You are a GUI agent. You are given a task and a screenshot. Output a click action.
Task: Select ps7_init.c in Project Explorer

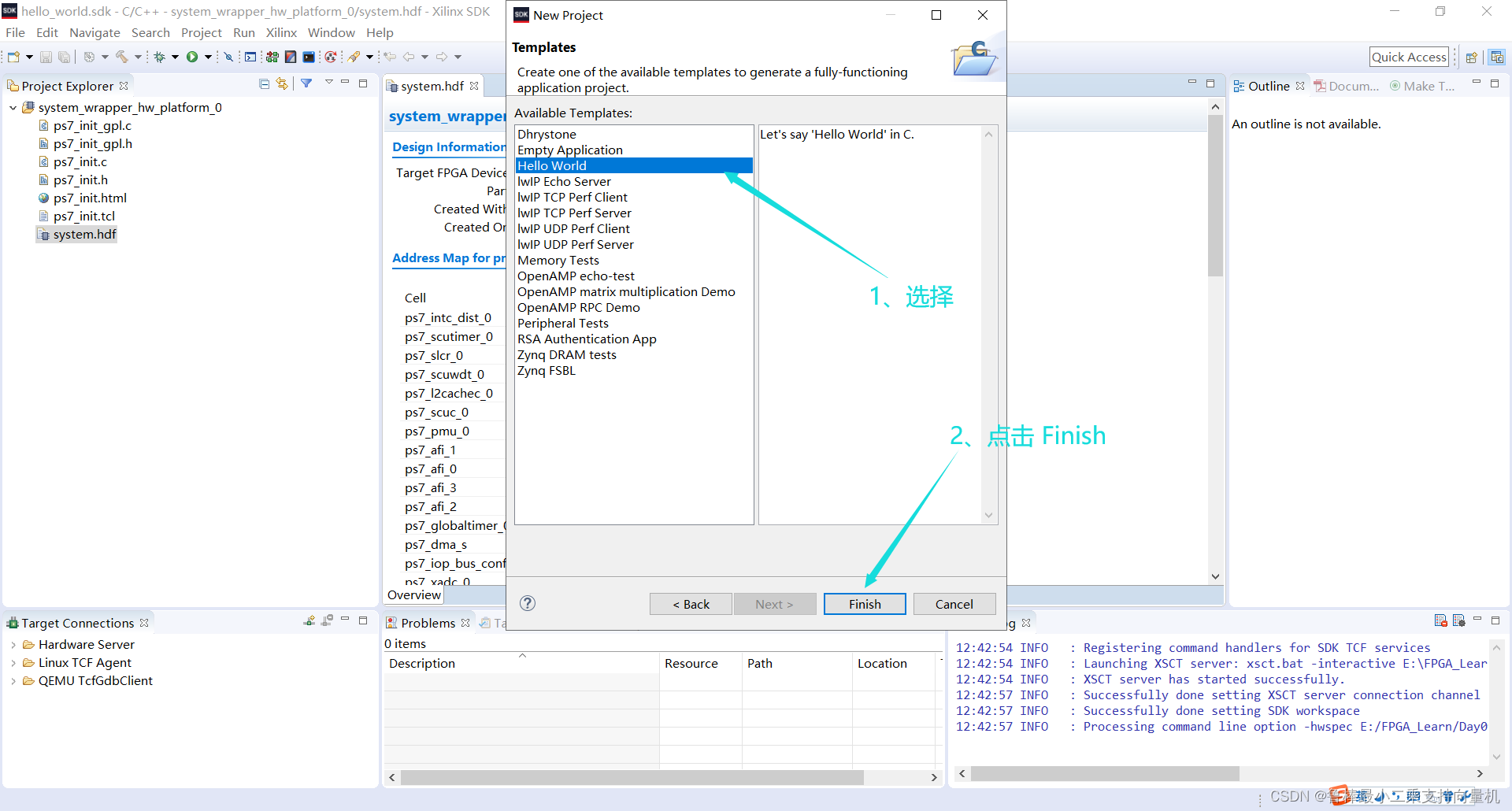pyautogui.click(x=80, y=161)
